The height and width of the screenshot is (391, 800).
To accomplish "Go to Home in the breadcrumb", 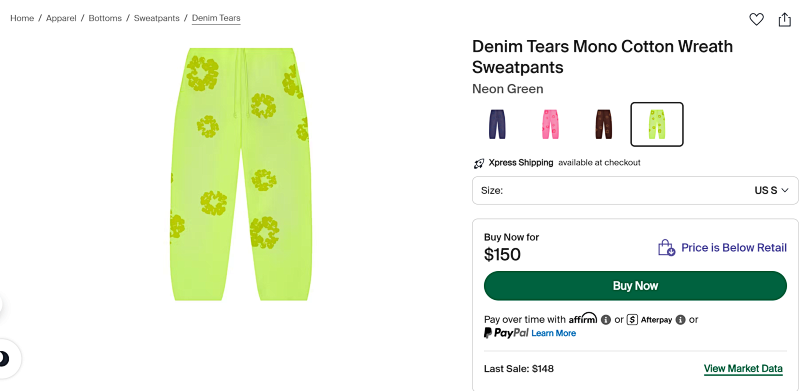I will pos(22,18).
